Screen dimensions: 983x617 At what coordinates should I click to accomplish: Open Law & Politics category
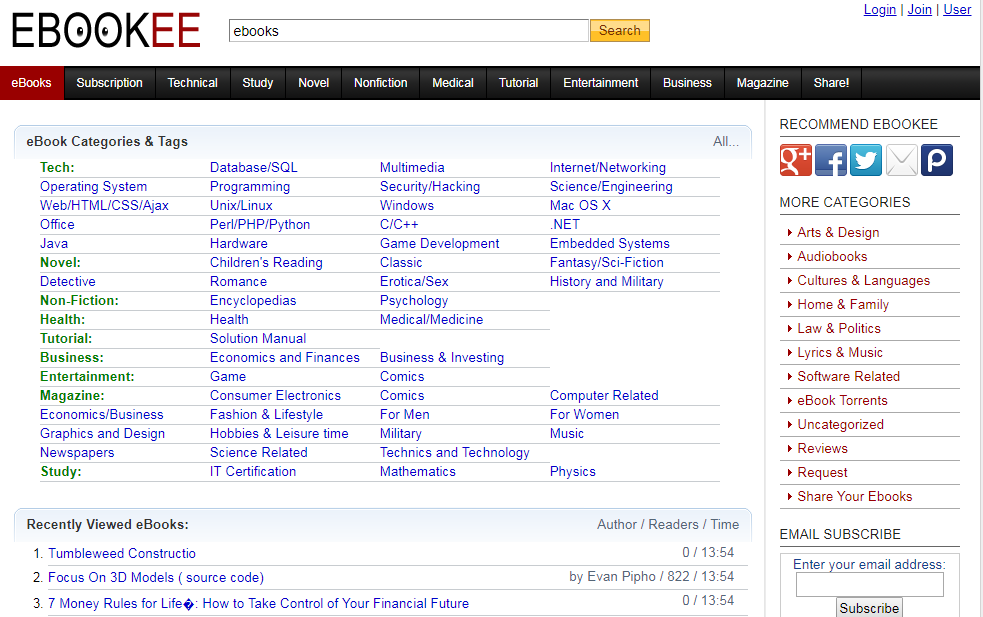coord(839,329)
